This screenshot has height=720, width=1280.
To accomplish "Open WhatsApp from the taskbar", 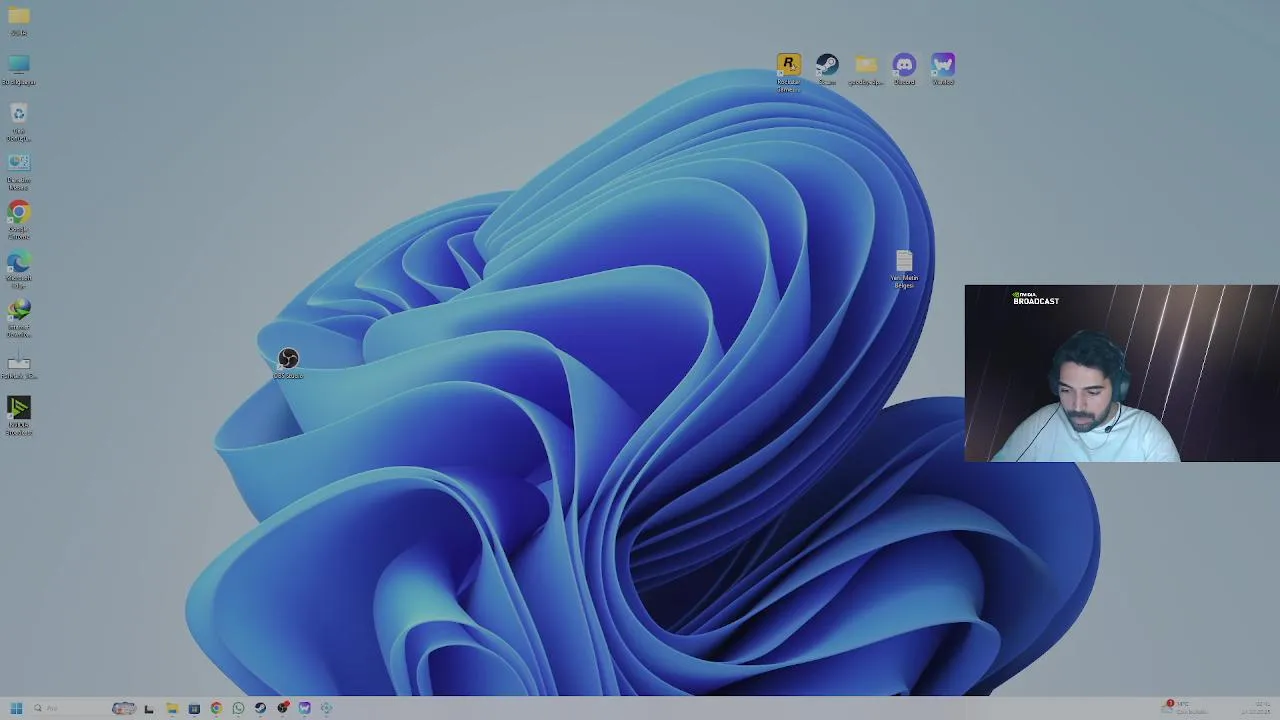I will 238,708.
